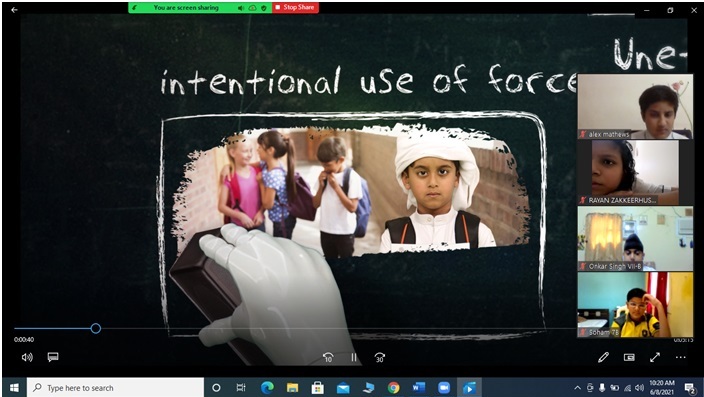Go back using top-left arrow
The height and width of the screenshot is (397, 704).
tap(14, 9)
